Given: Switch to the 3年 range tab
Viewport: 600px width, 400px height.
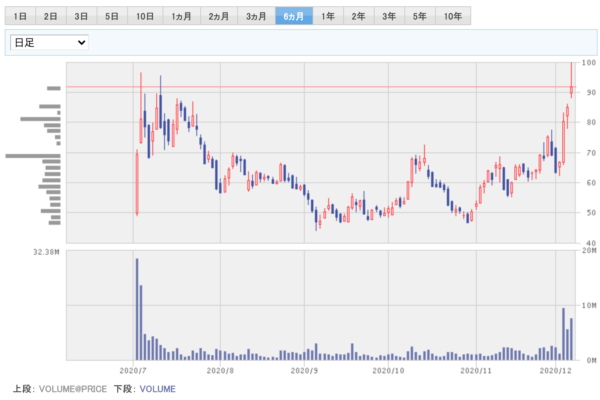Looking at the screenshot, I should tap(390, 16).
